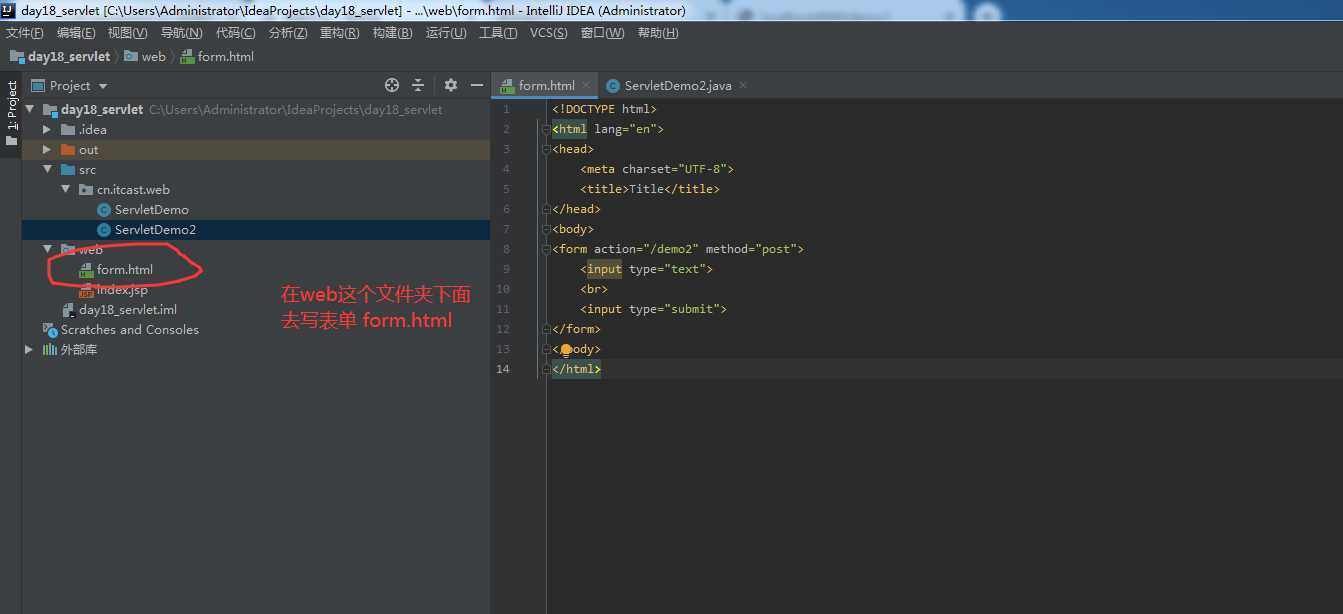
Task: Open the 窗口(W) menu
Action: [x=602, y=33]
